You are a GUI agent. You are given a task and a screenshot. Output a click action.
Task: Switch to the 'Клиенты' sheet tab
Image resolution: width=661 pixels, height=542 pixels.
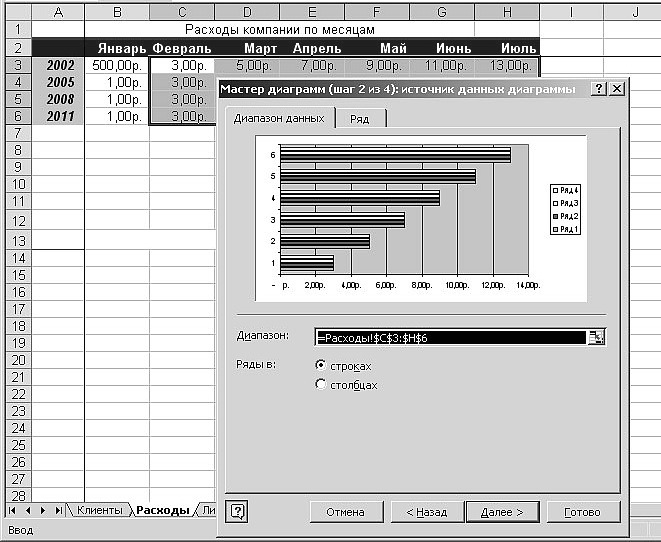(x=101, y=510)
